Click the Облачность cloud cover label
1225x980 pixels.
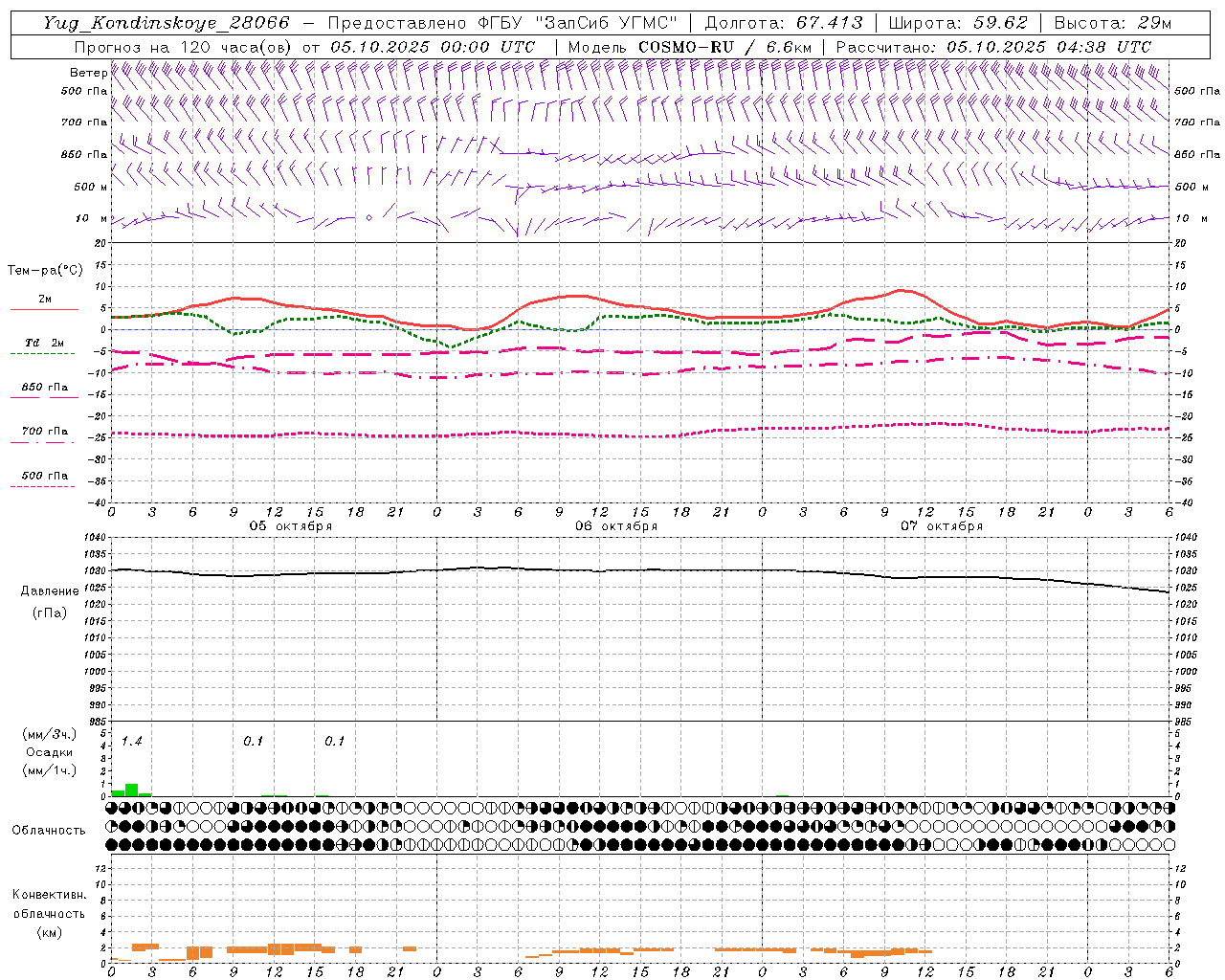click(x=49, y=830)
